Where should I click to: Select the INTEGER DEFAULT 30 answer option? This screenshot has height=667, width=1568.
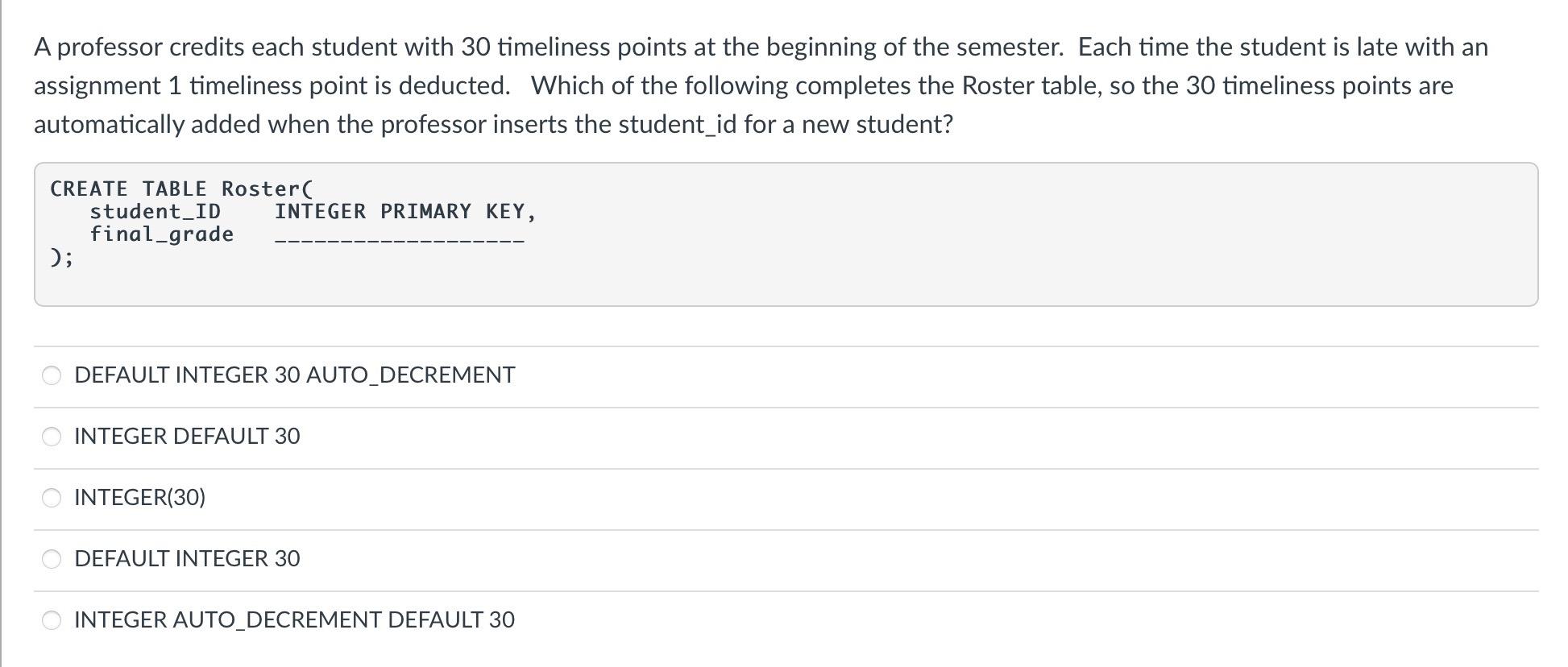click(x=51, y=436)
